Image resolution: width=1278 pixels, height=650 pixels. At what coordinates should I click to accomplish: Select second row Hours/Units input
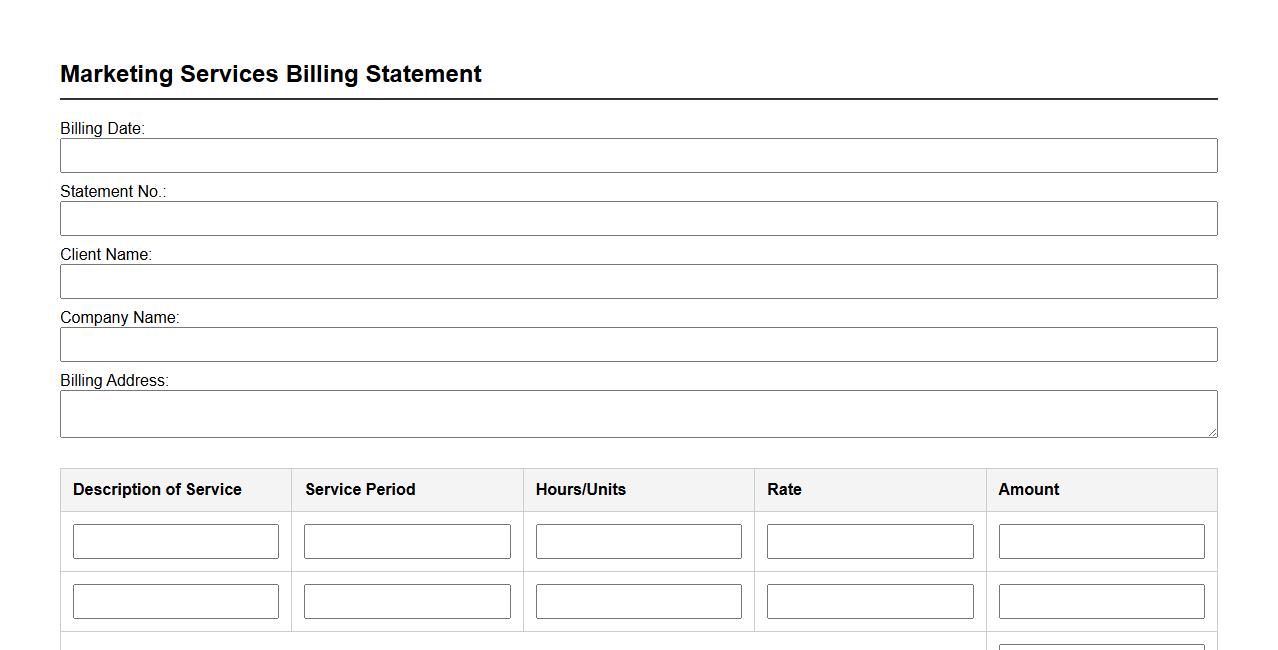pyautogui.click(x=639, y=602)
